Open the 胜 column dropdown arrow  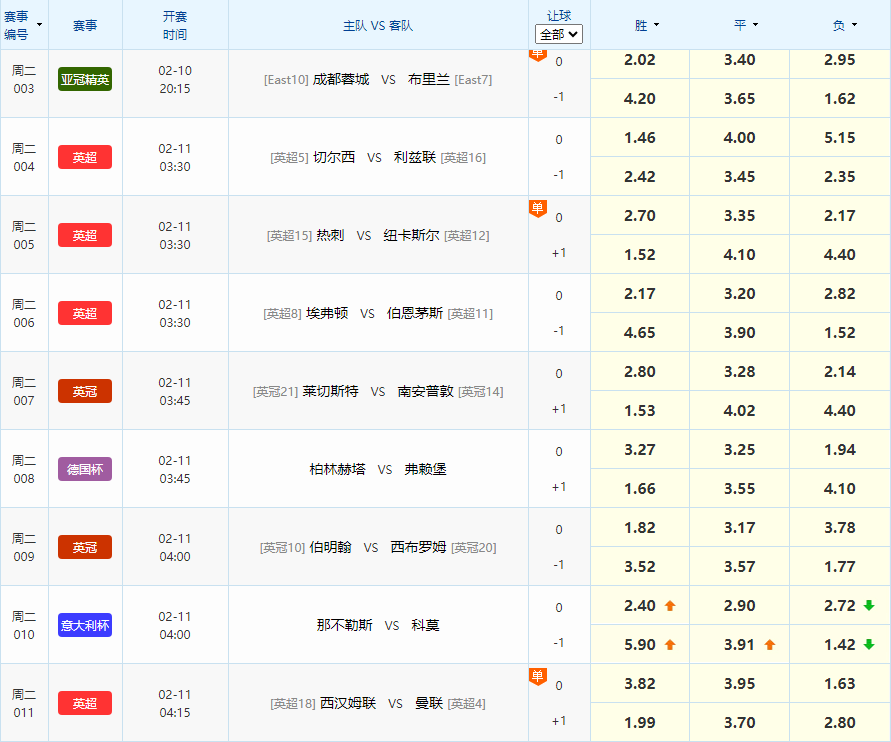point(656,25)
